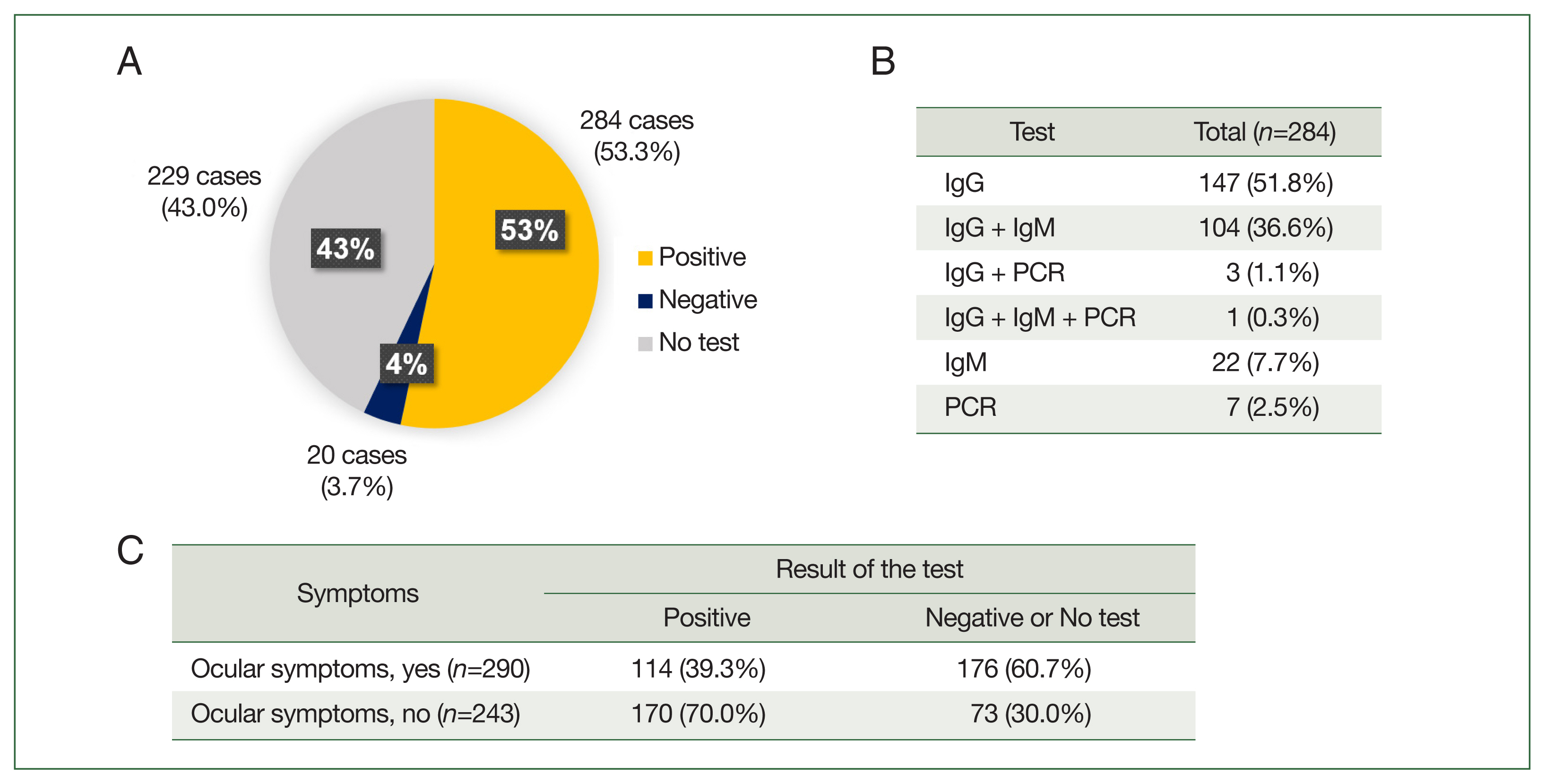Click the "Negative or No test" column header
The width and height of the screenshot is (1545, 784).
click(x=1032, y=617)
